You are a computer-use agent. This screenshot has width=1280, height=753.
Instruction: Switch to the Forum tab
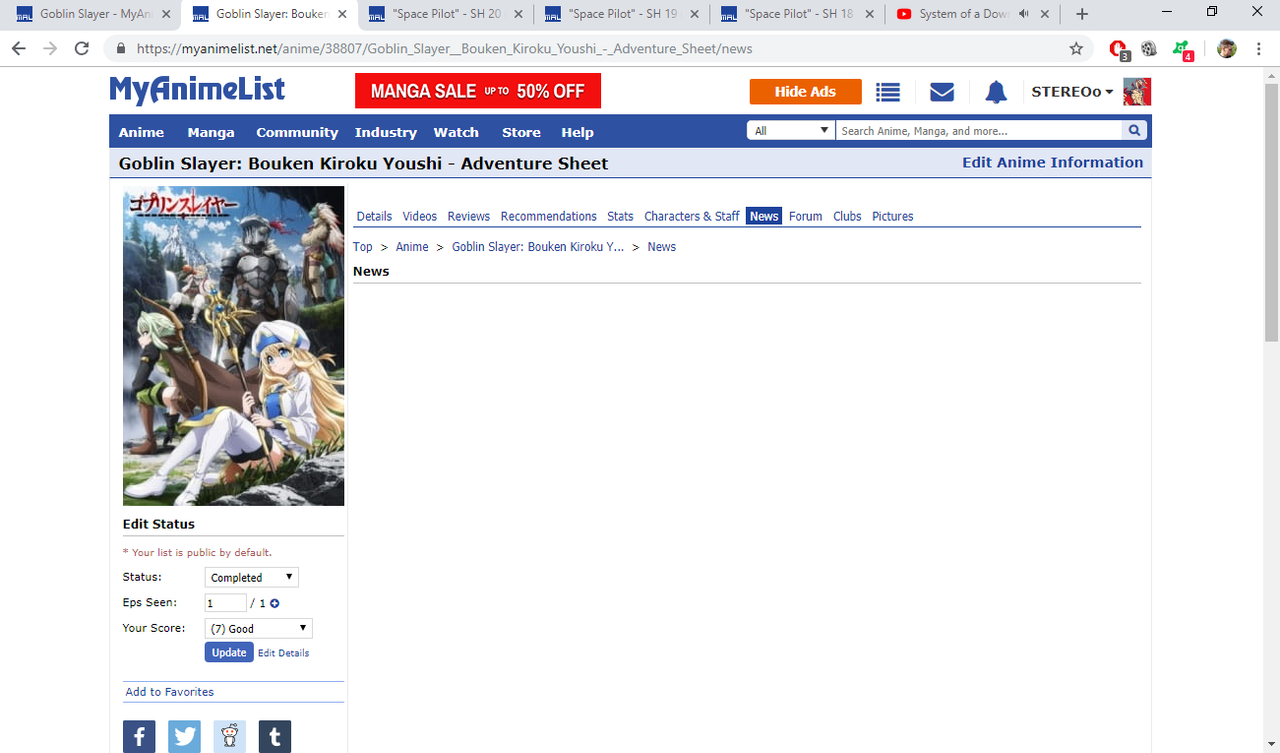point(805,216)
